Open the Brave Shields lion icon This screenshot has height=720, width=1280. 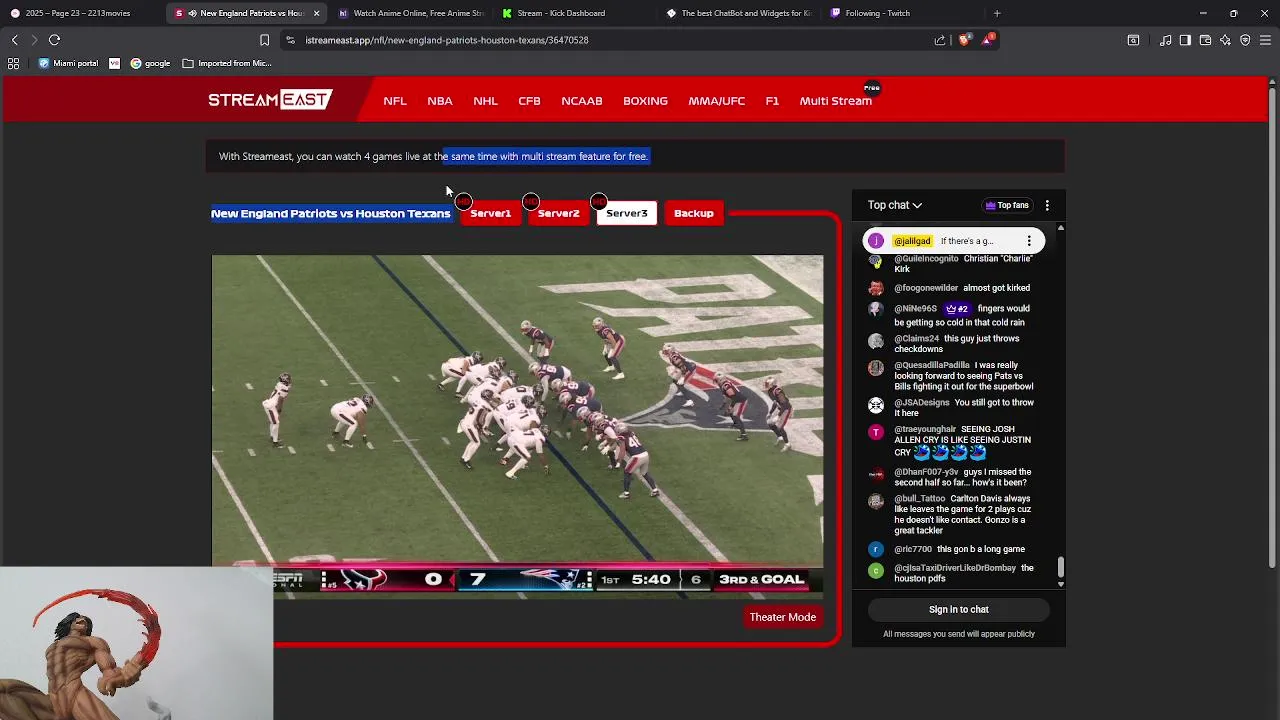[x=964, y=40]
